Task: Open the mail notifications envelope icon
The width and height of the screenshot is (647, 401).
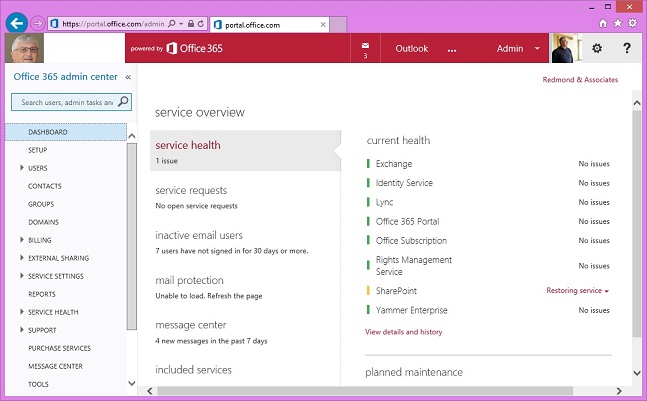Action: (x=365, y=46)
